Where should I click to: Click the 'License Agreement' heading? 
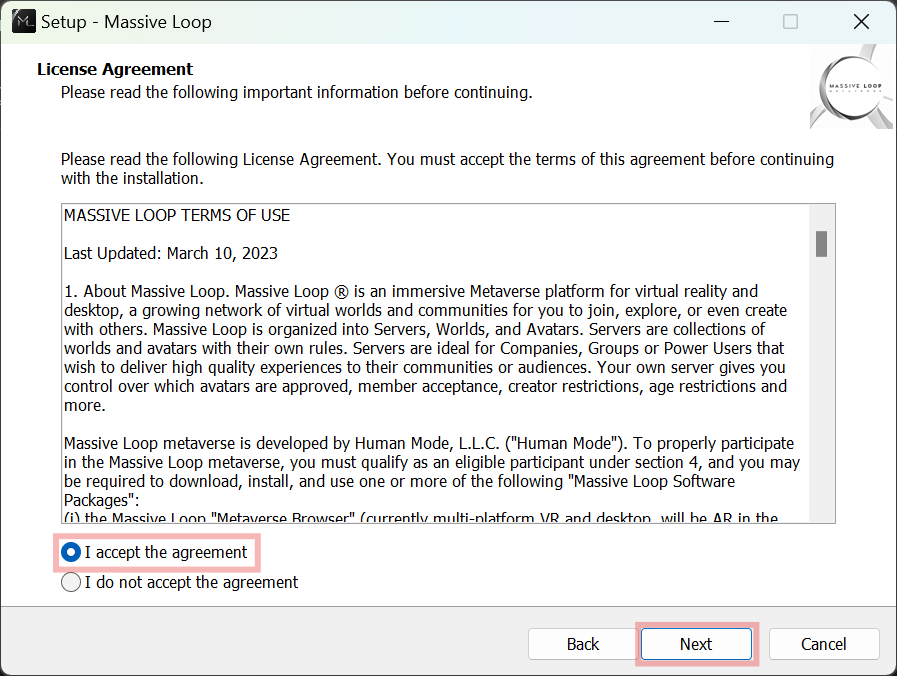[x=115, y=69]
